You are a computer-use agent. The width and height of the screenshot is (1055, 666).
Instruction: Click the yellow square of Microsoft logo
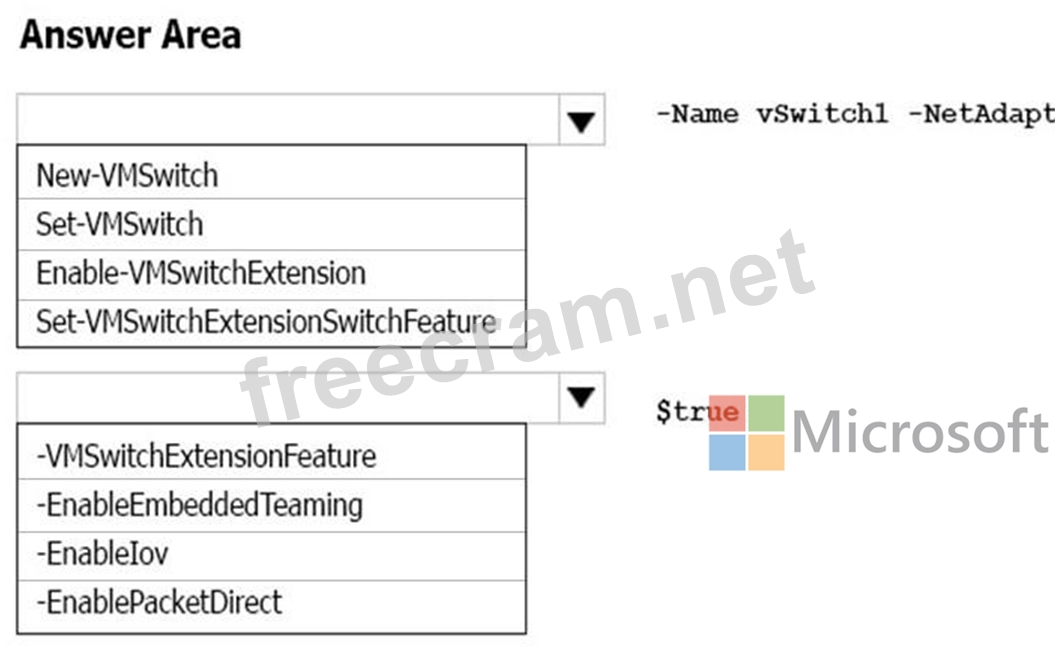[766, 452]
